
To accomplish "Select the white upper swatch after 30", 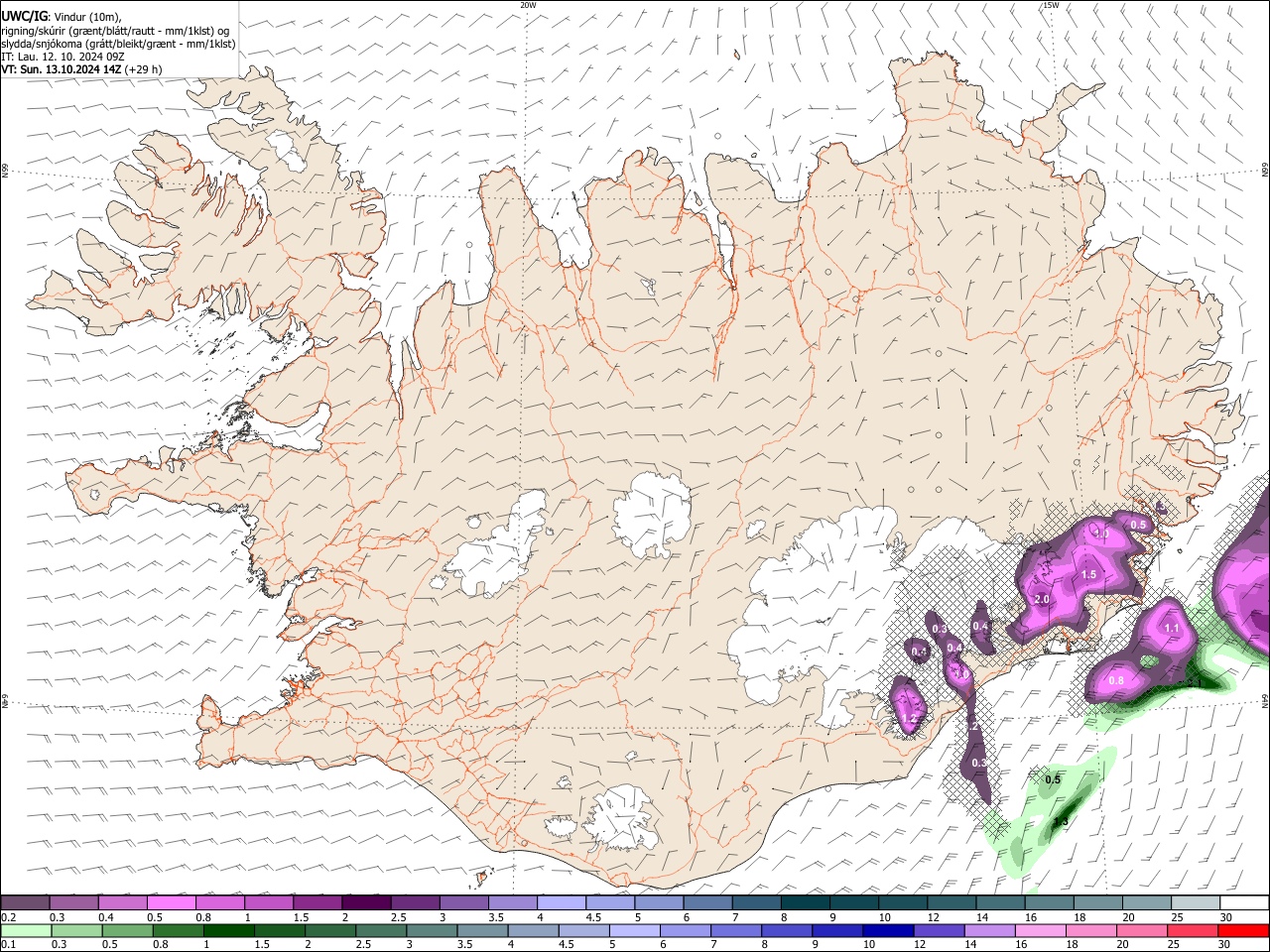I will [1244, 902].
